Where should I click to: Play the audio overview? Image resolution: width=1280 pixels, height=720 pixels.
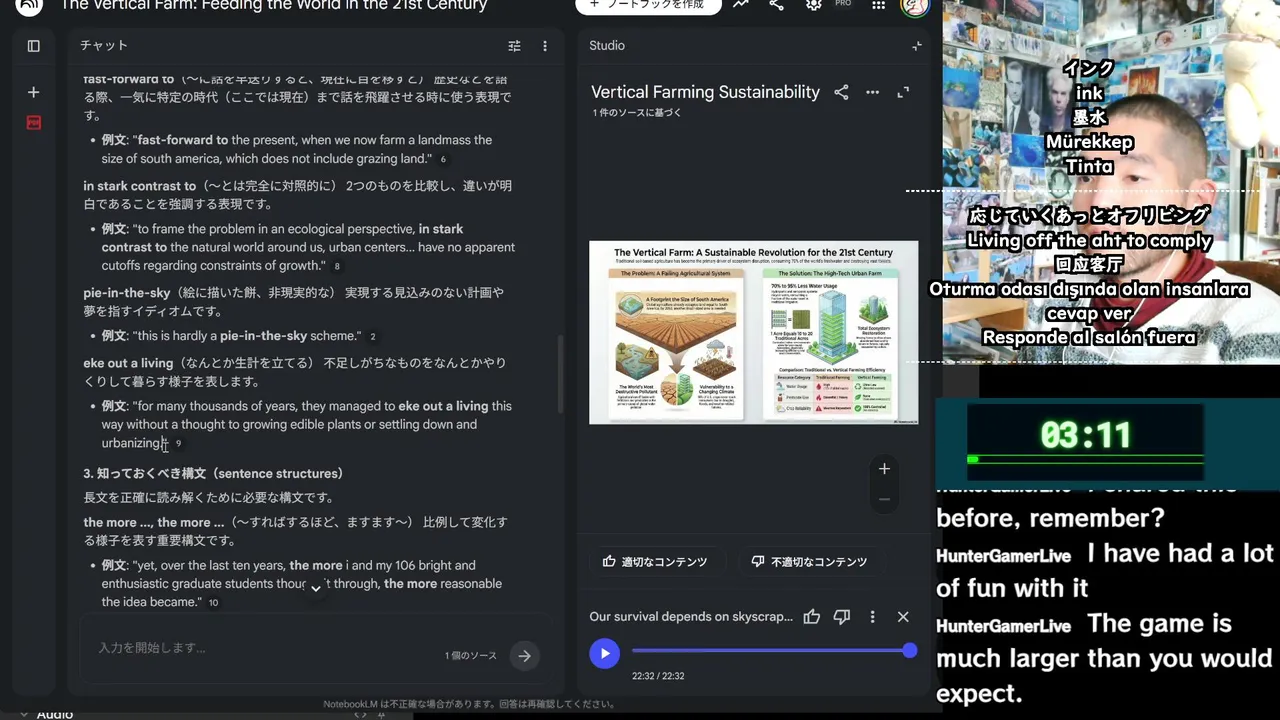coord(604,654)
